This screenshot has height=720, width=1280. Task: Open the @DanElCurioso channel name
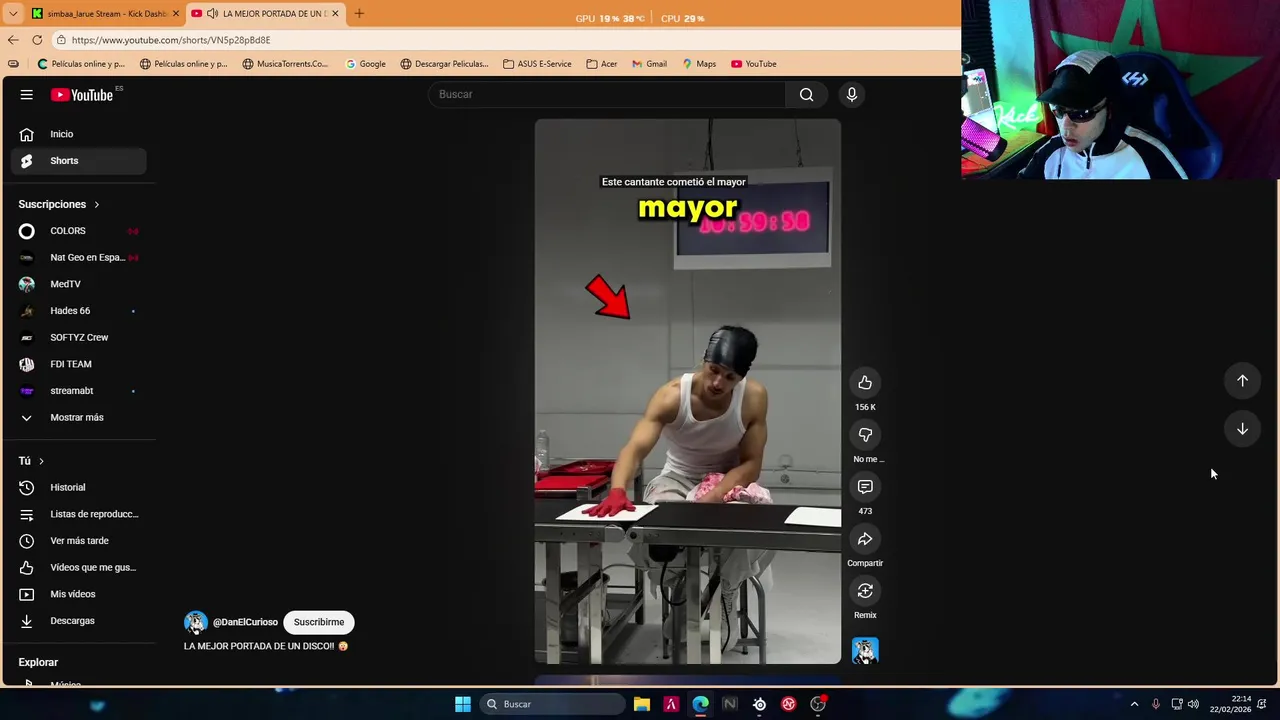click(245, 622)
